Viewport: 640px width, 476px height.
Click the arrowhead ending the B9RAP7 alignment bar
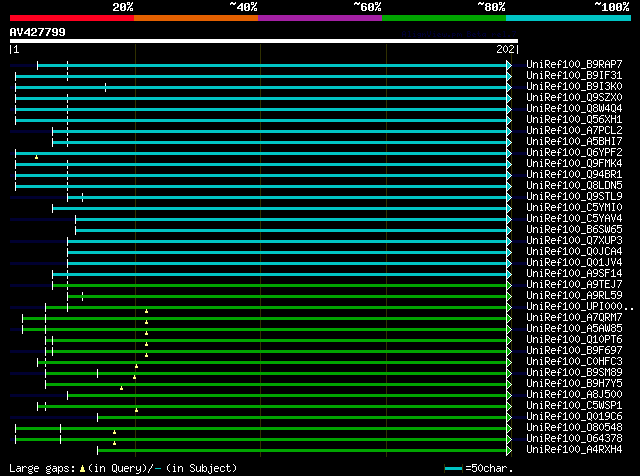tap(509, 65)
